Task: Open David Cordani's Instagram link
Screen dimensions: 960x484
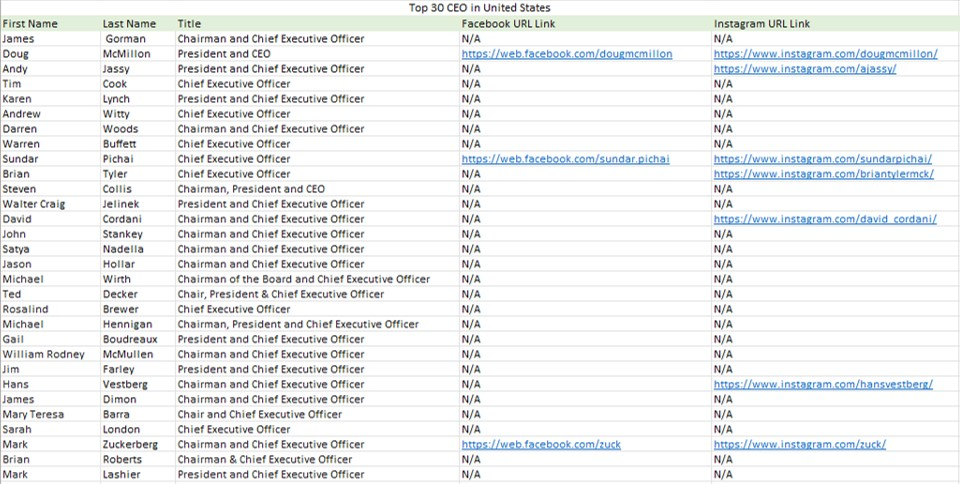Action: pos(824,219)
